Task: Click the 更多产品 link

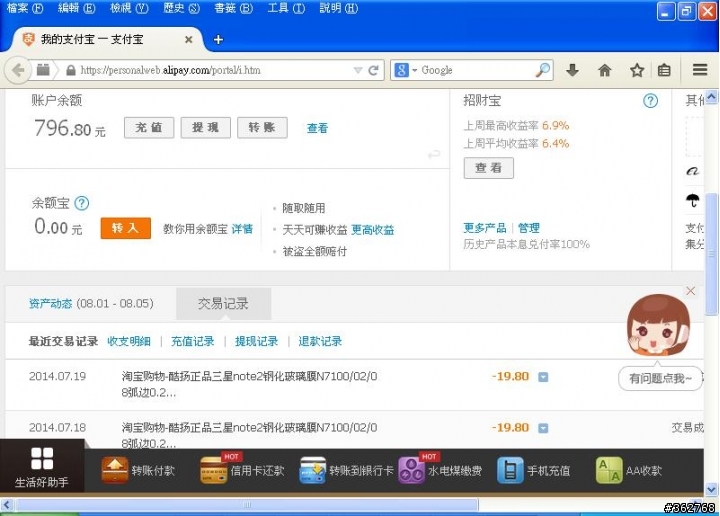Action: click(484, 228)
